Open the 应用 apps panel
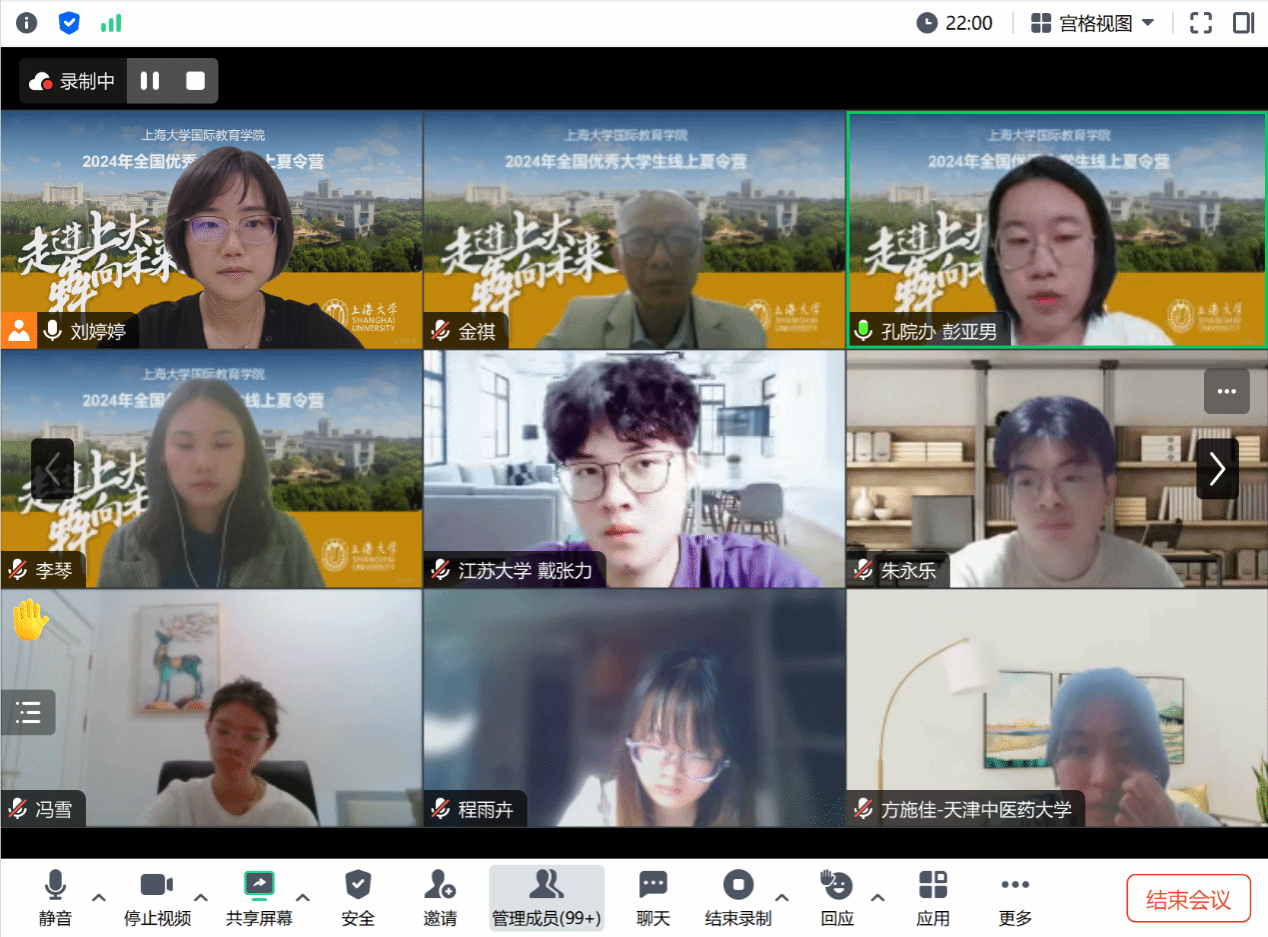The width and height of the screenshot is (1268, 937). 932,897
